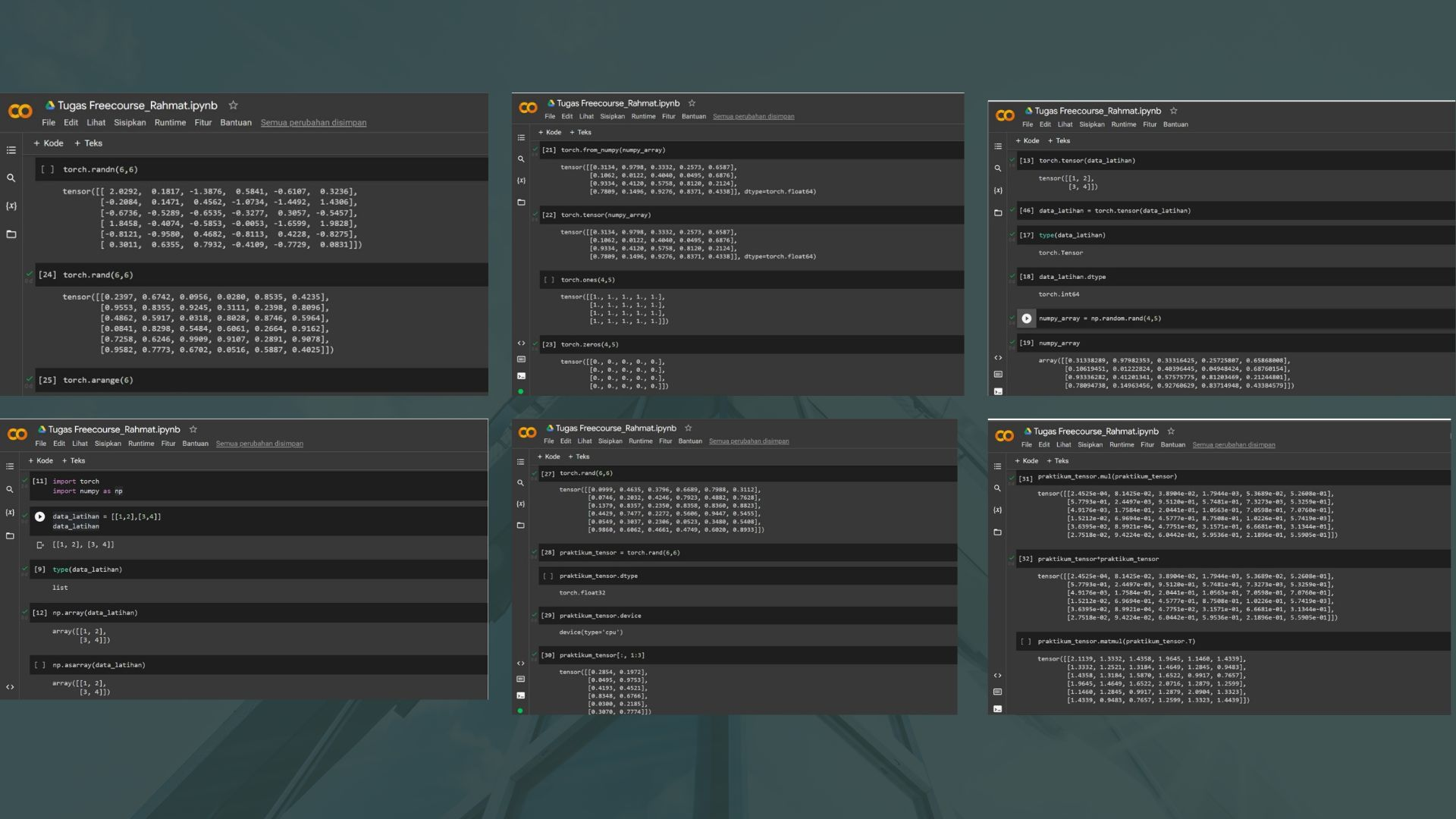This screenshot has width=1456, height=819.
Task: Select the praktikum_tensor.matmul(praktikum_tensor.T) code cell
Action: pyautogui.click(x=1233, y=642)
